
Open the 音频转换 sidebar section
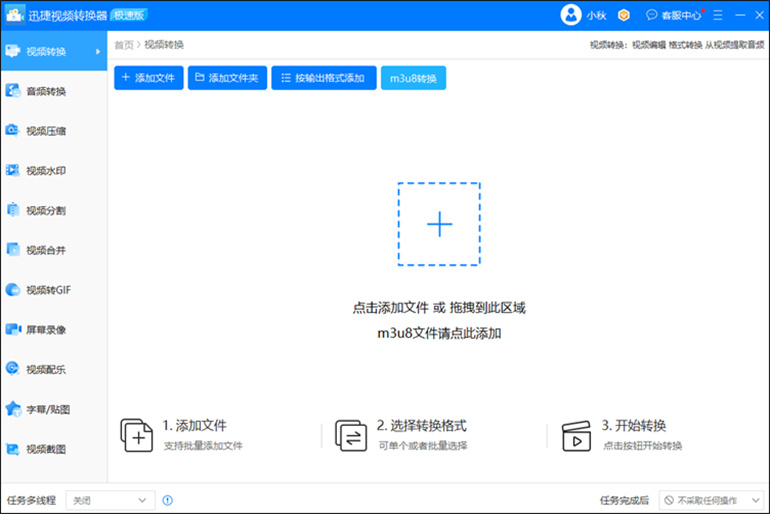[54, 91]
